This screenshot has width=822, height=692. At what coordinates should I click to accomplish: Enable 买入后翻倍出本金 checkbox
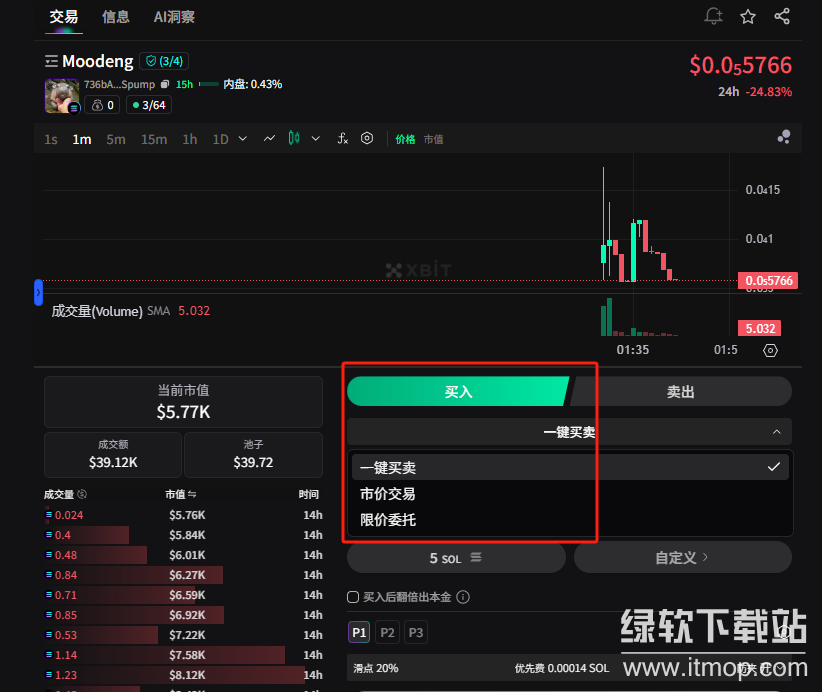(353, 597)
